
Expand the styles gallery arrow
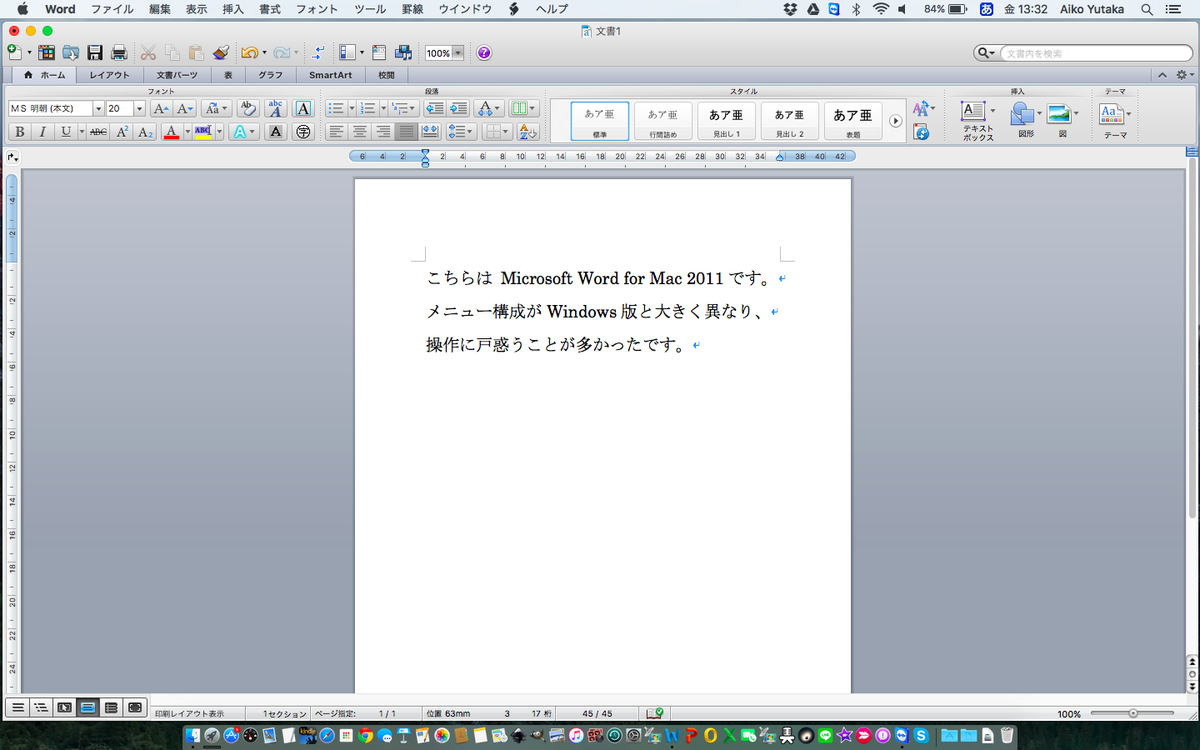point(896,120)
